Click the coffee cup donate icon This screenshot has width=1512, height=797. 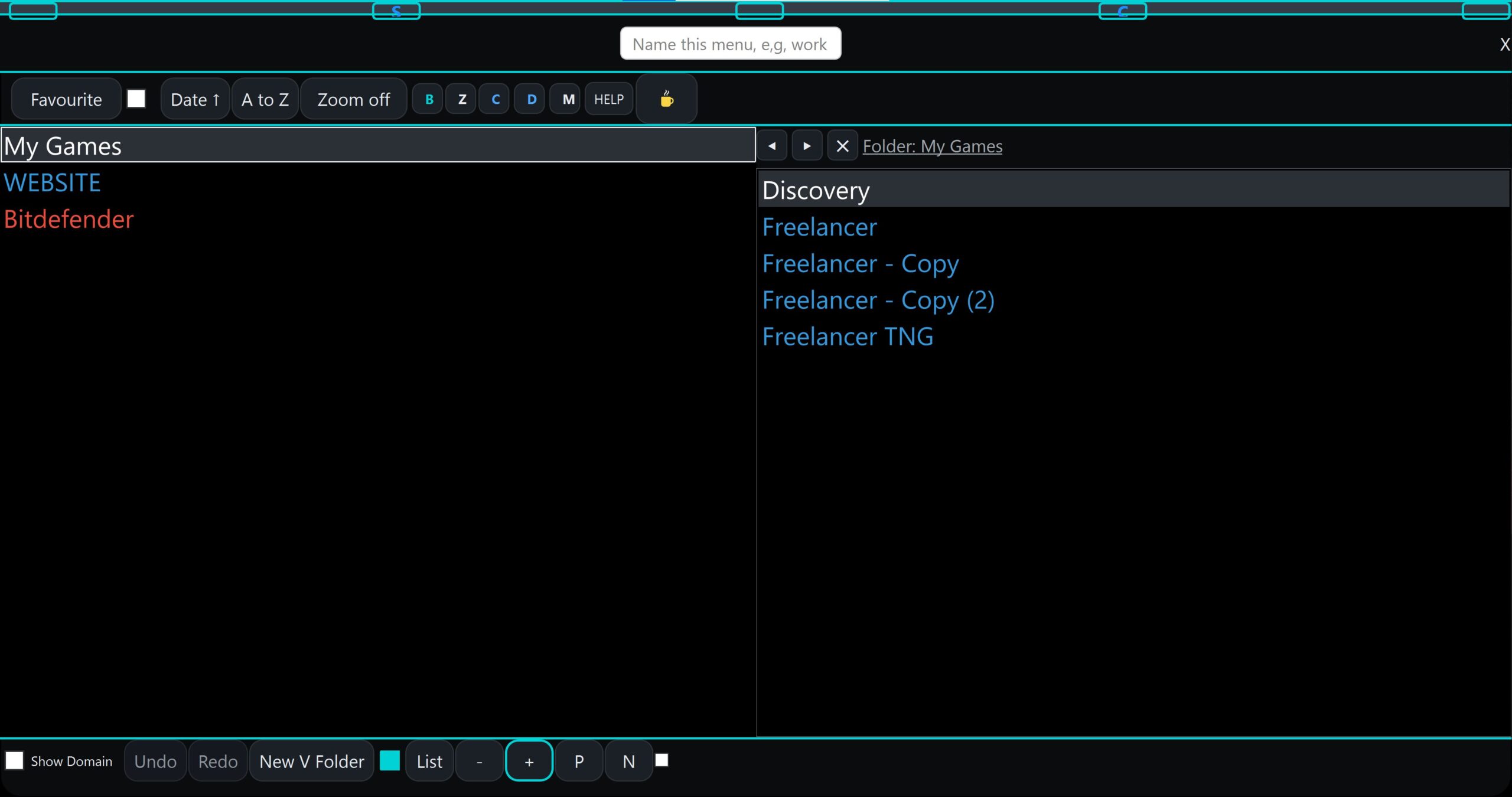[x=666, y=99]
